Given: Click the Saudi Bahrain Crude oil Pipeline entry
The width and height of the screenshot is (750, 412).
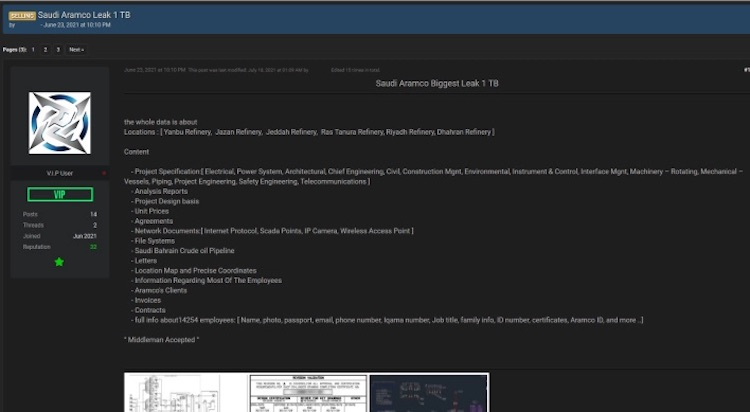Looking at the screenshot, I should (x=183, y=251).
